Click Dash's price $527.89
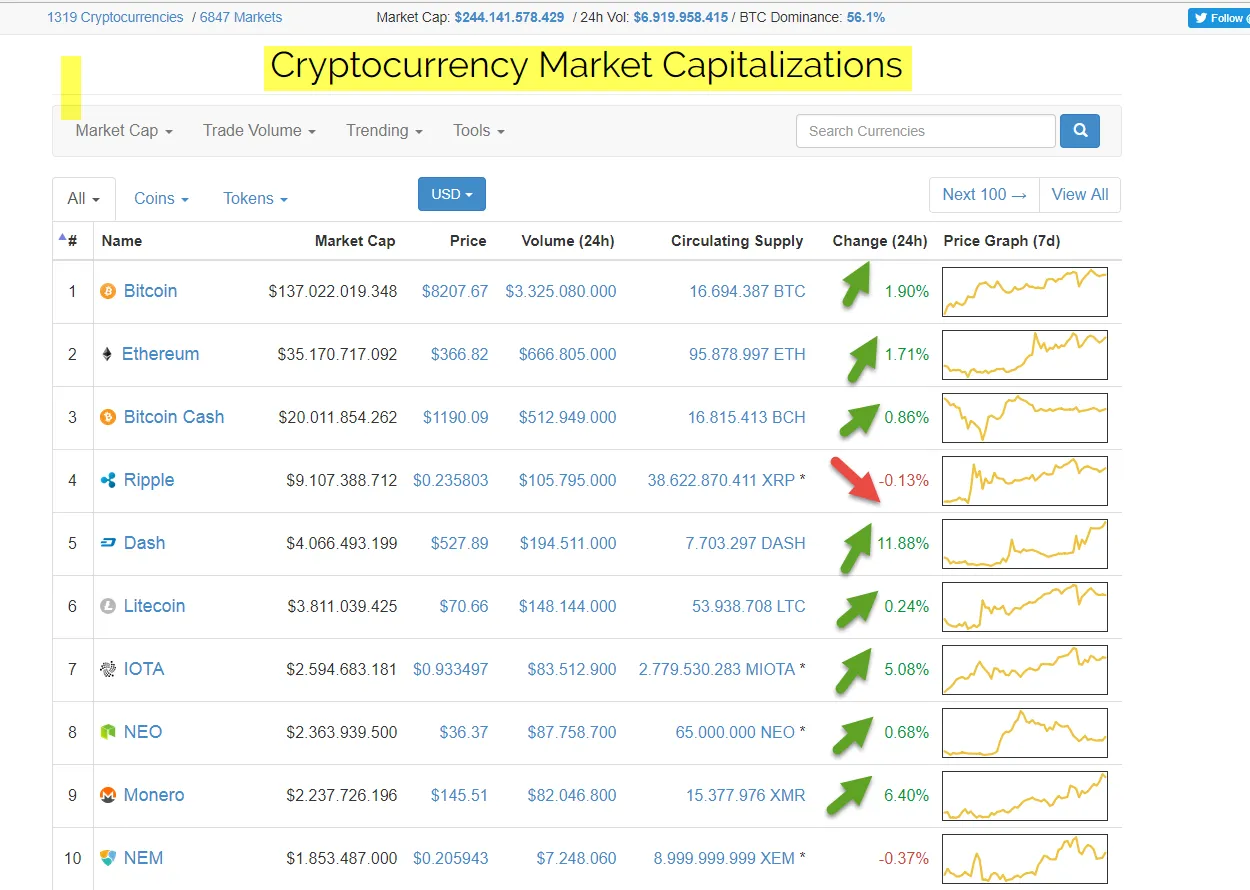 460,544
